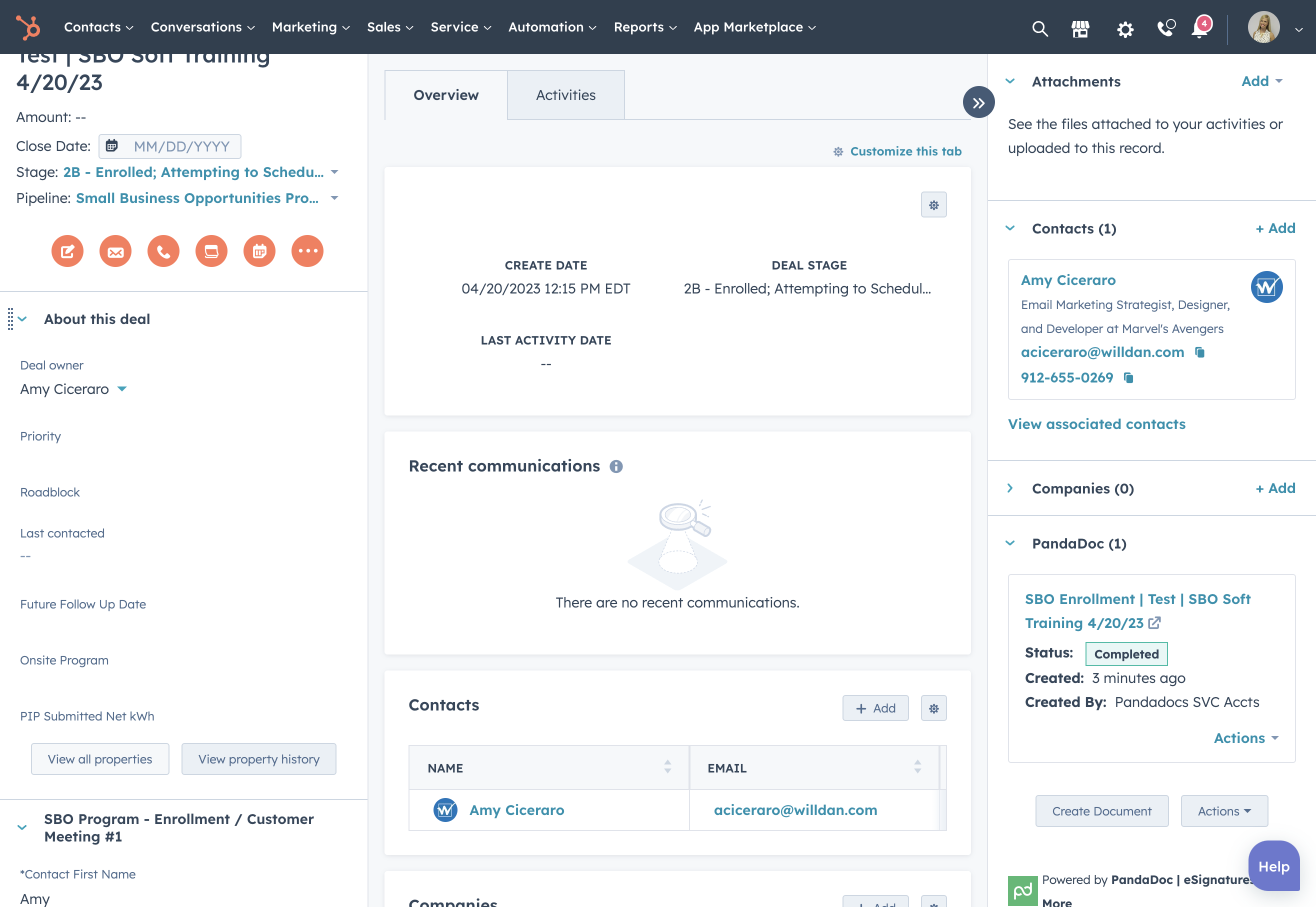Open the Contacts menu in navigation
The width and height of the screenshot is (1316, 907).
[x=98, y=27]
